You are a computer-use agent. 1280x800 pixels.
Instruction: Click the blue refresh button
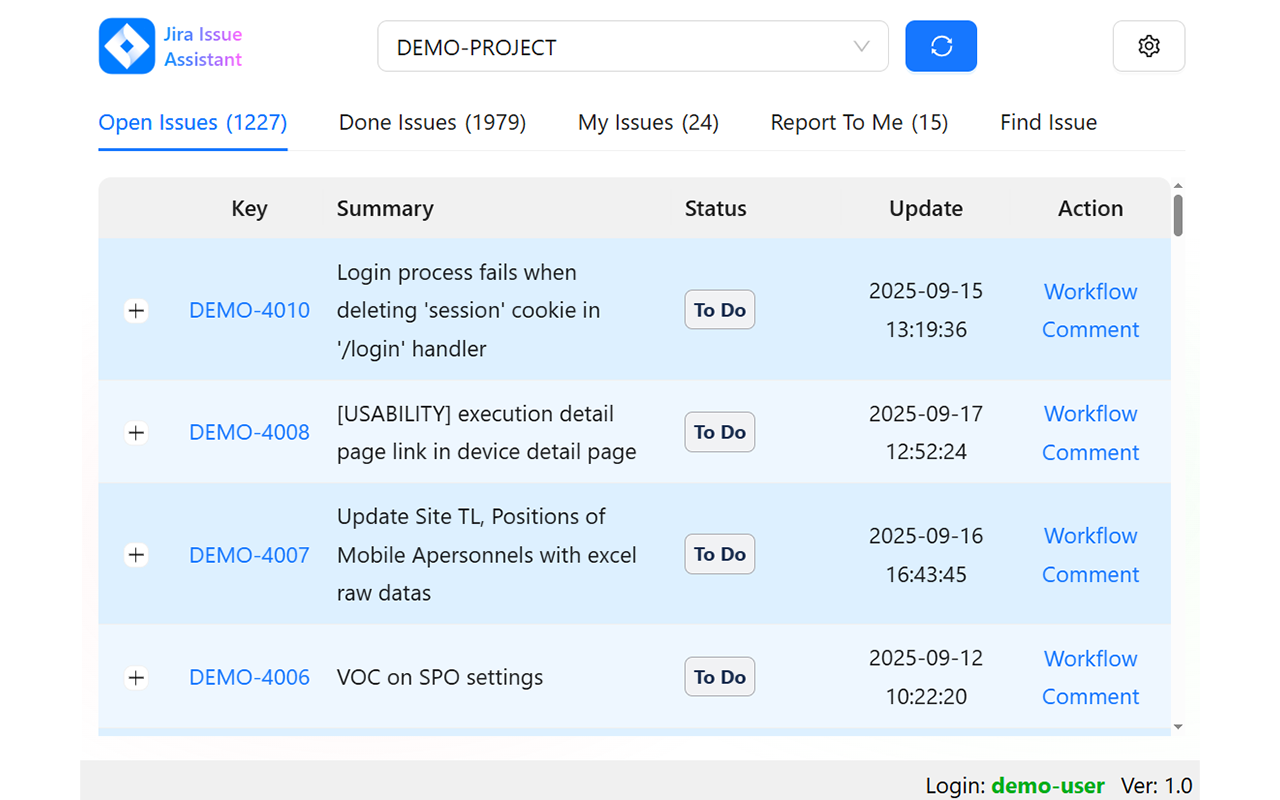click(941, 46)
